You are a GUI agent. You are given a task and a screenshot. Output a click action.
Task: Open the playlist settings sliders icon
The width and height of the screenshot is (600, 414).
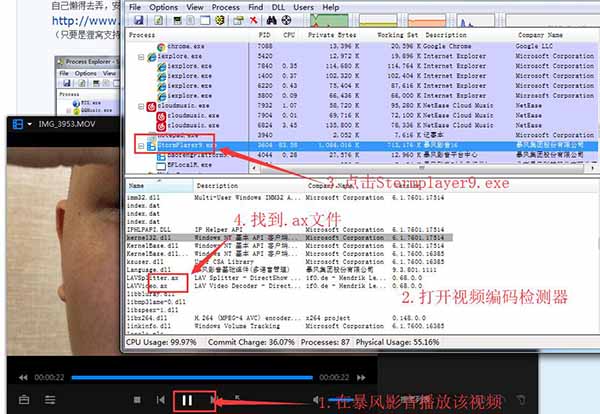tap(50, 400)
